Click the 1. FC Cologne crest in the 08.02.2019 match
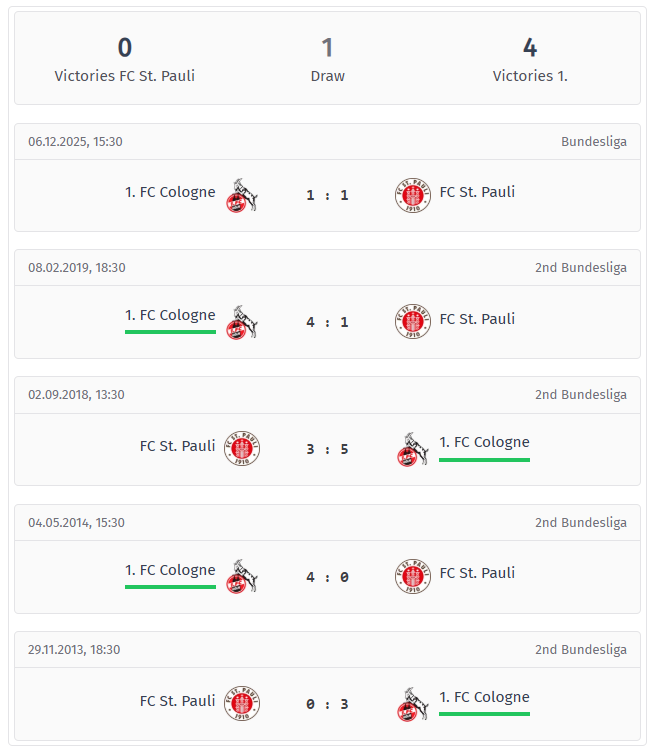The image size is (654, 753). point(241,322)
